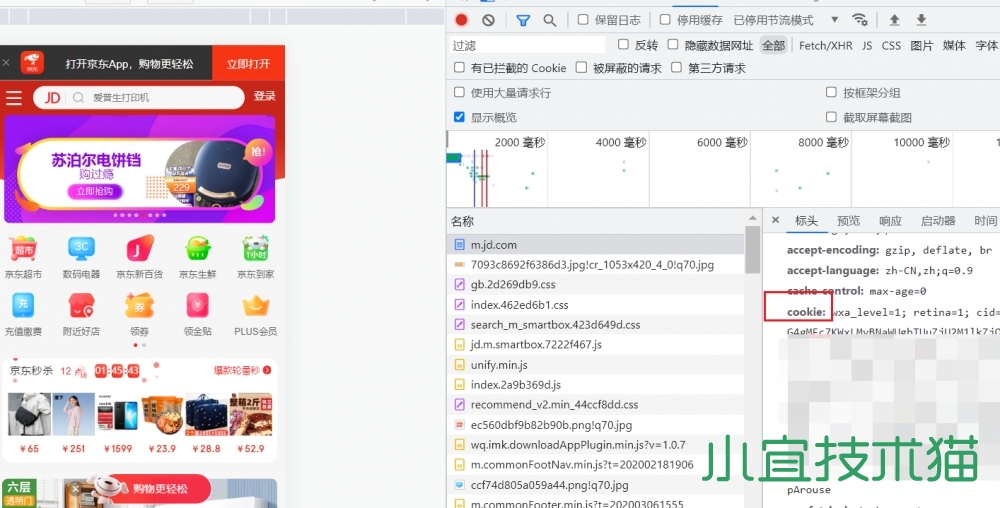This screenshot has height=508, width=1000.
Task: Select the JS type filter
Action: click(867, 45)
